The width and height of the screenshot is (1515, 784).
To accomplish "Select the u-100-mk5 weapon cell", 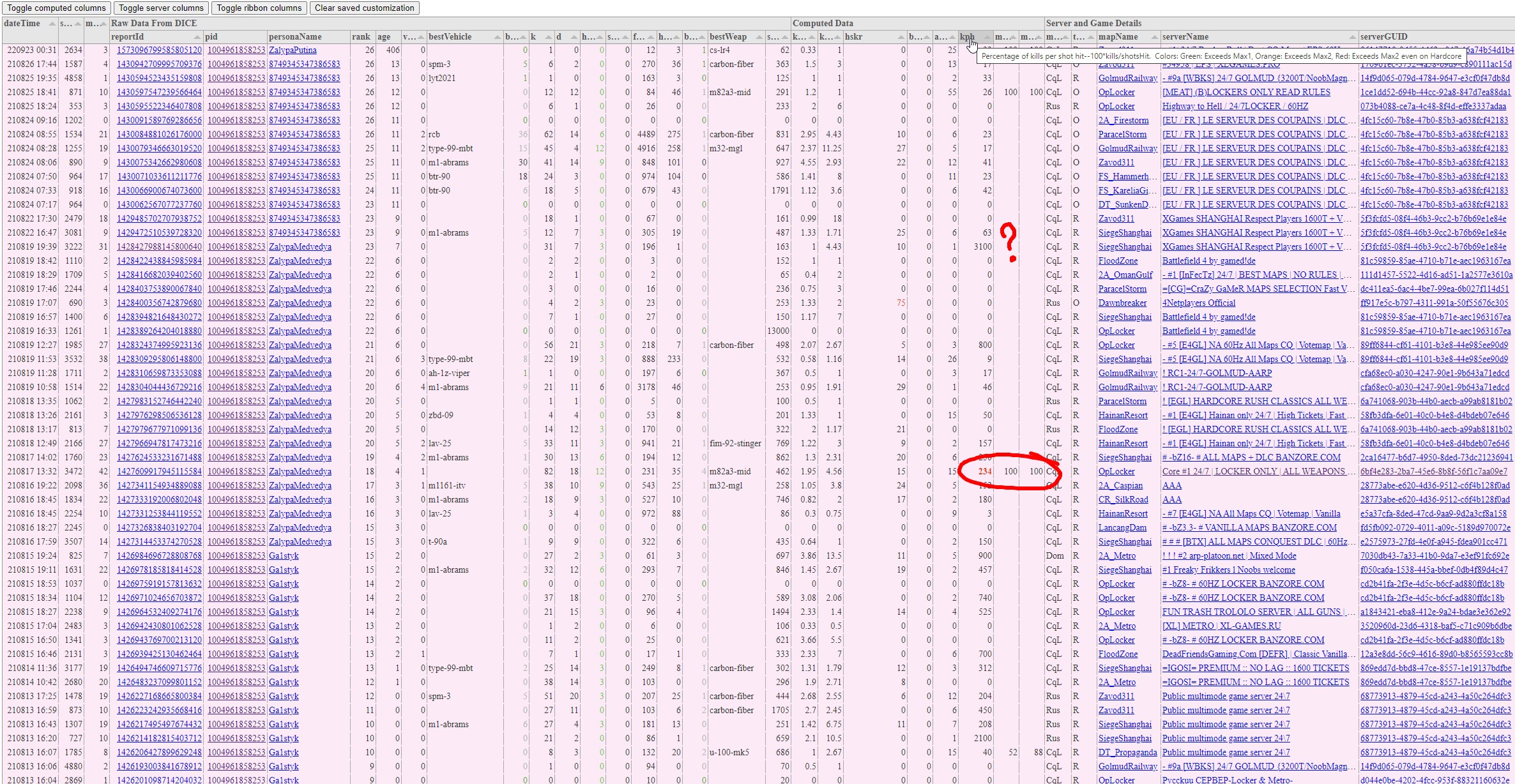I will (x=736, y=753).
